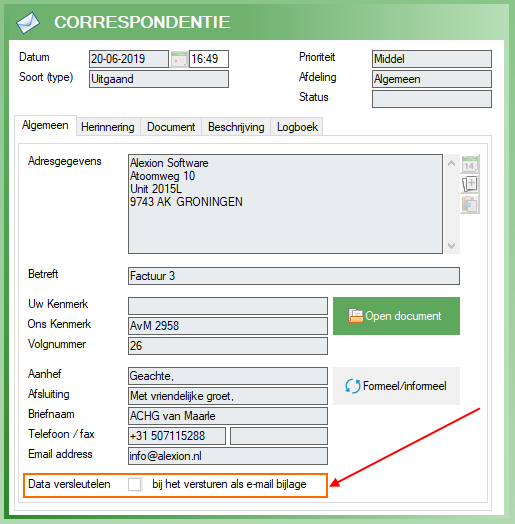515x524 pixels.
Task: Click the Afdeling field Algemeen
Action: [x=432, y=79]
